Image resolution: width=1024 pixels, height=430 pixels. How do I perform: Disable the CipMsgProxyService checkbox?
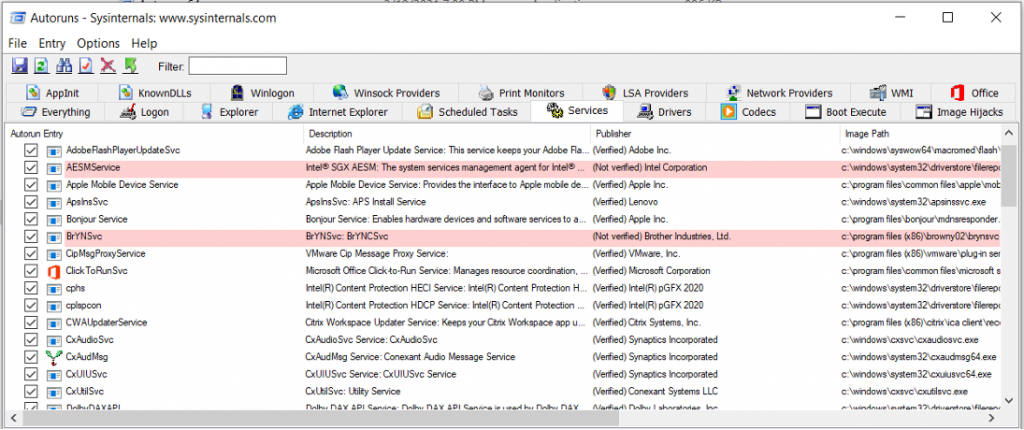[31, 254]
